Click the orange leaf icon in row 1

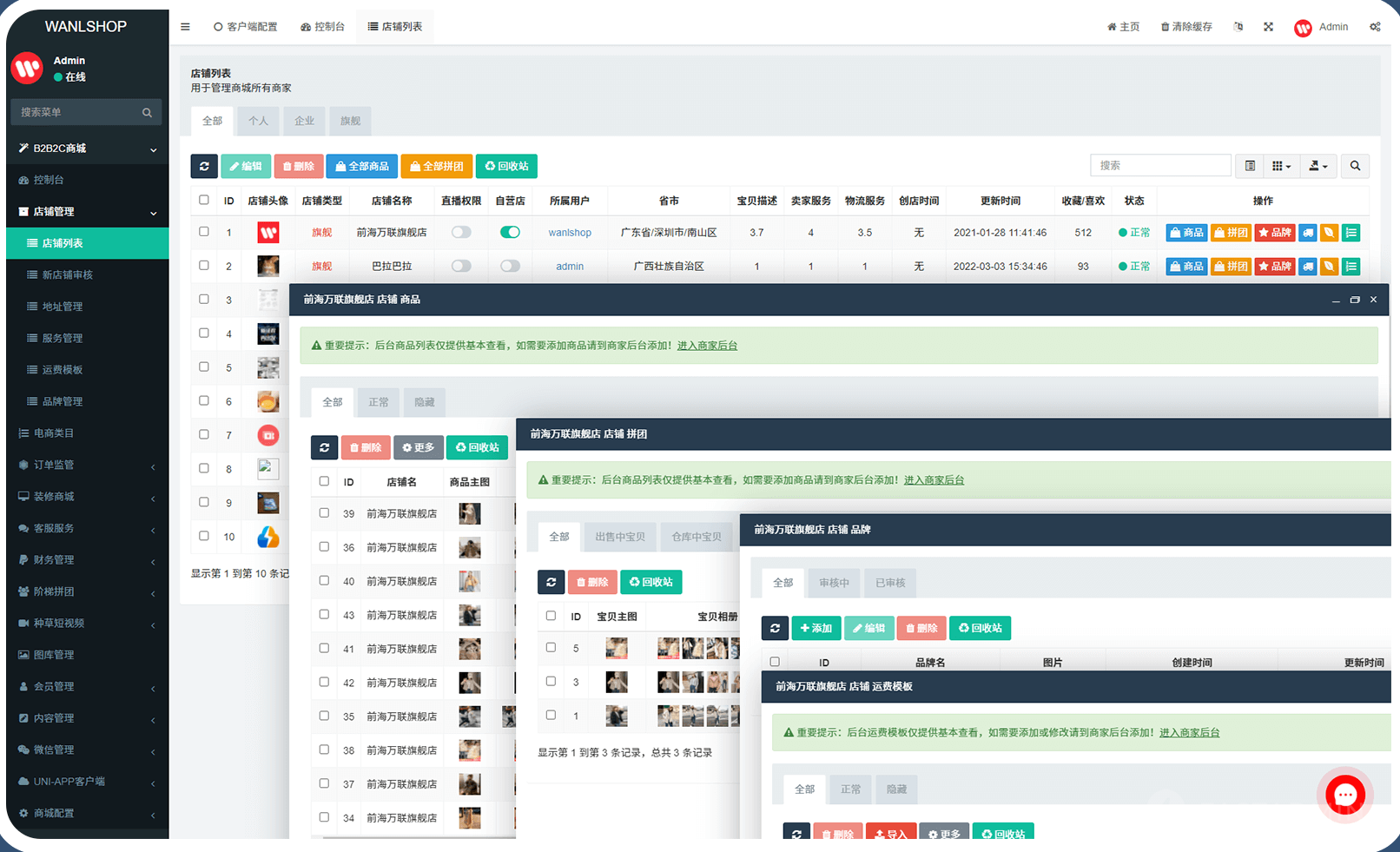tap(1329, 233)
